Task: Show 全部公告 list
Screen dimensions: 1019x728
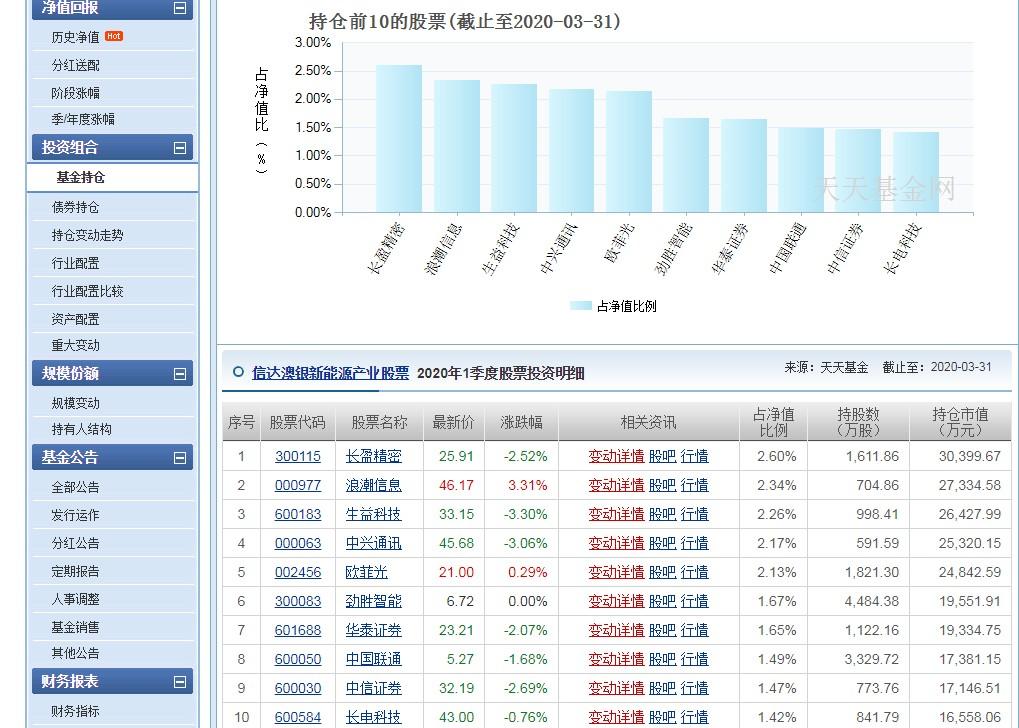Action: pos(75,488)
